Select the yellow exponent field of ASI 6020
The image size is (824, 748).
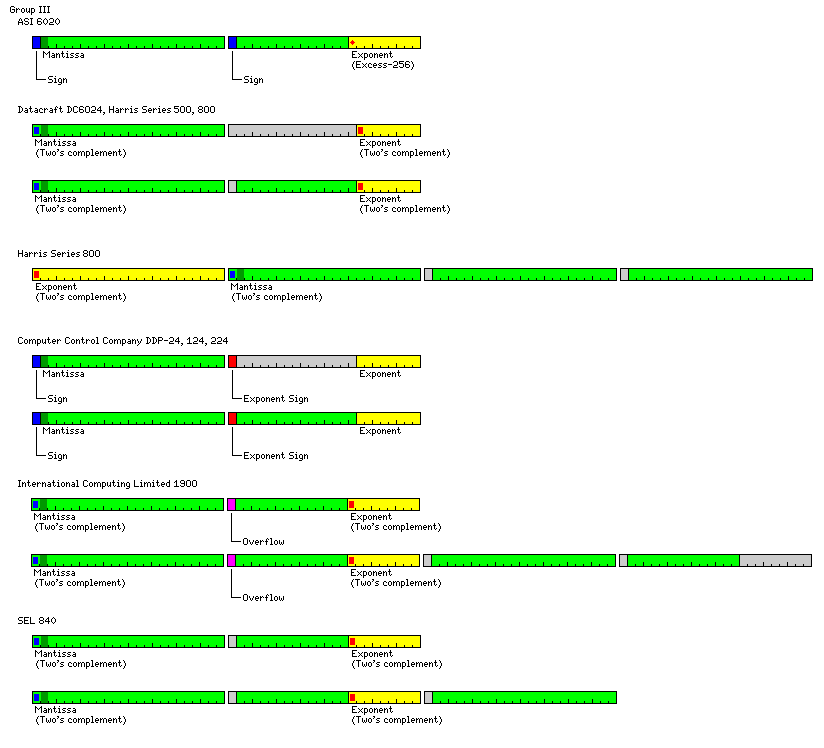[x=385, y=43]
